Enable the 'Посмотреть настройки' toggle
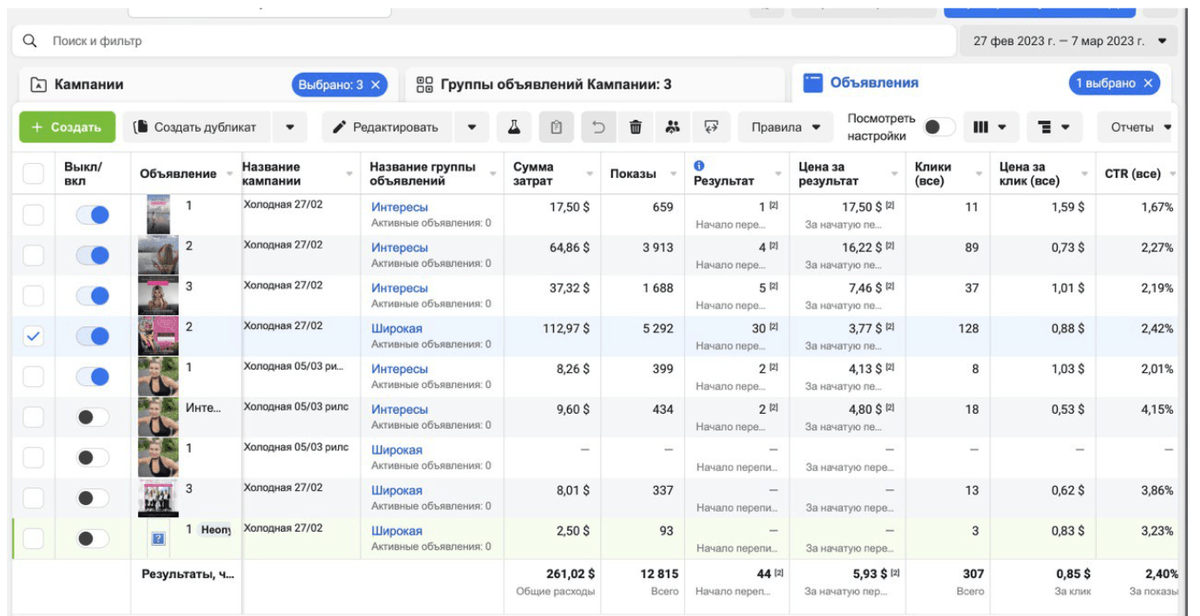Screen dimensions: 1200x616 [x=939, y=127]
